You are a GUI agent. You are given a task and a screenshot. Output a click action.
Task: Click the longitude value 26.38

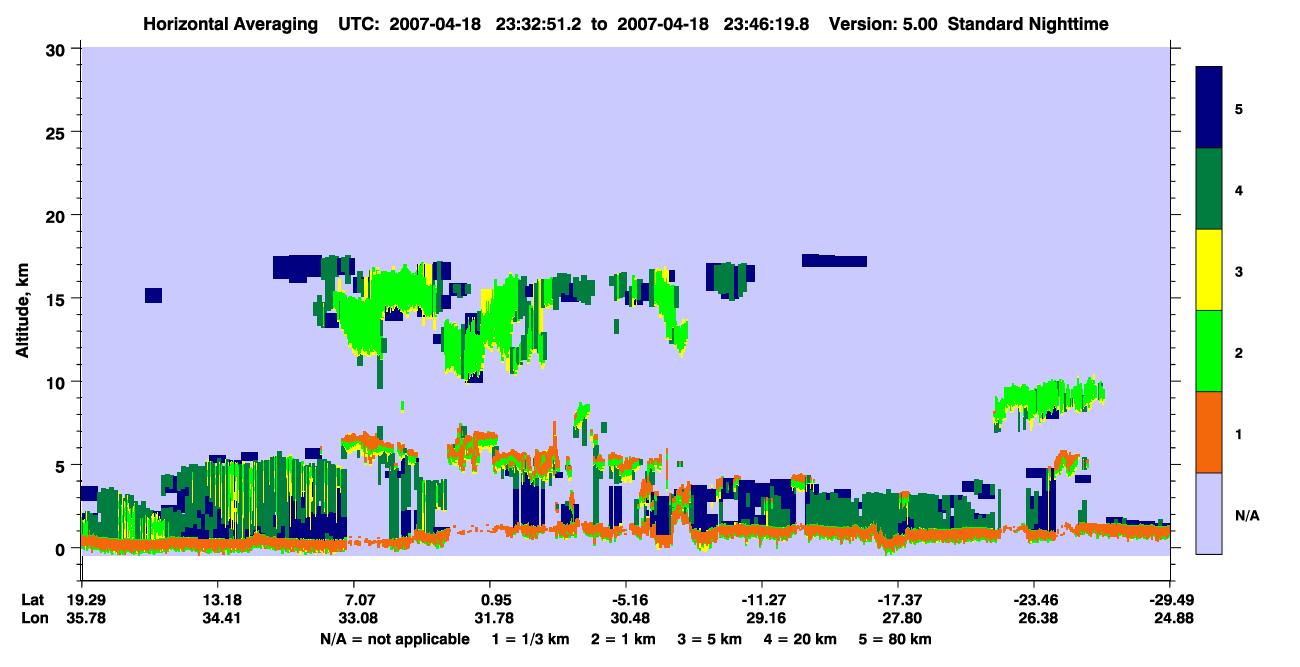(1036, 618)
